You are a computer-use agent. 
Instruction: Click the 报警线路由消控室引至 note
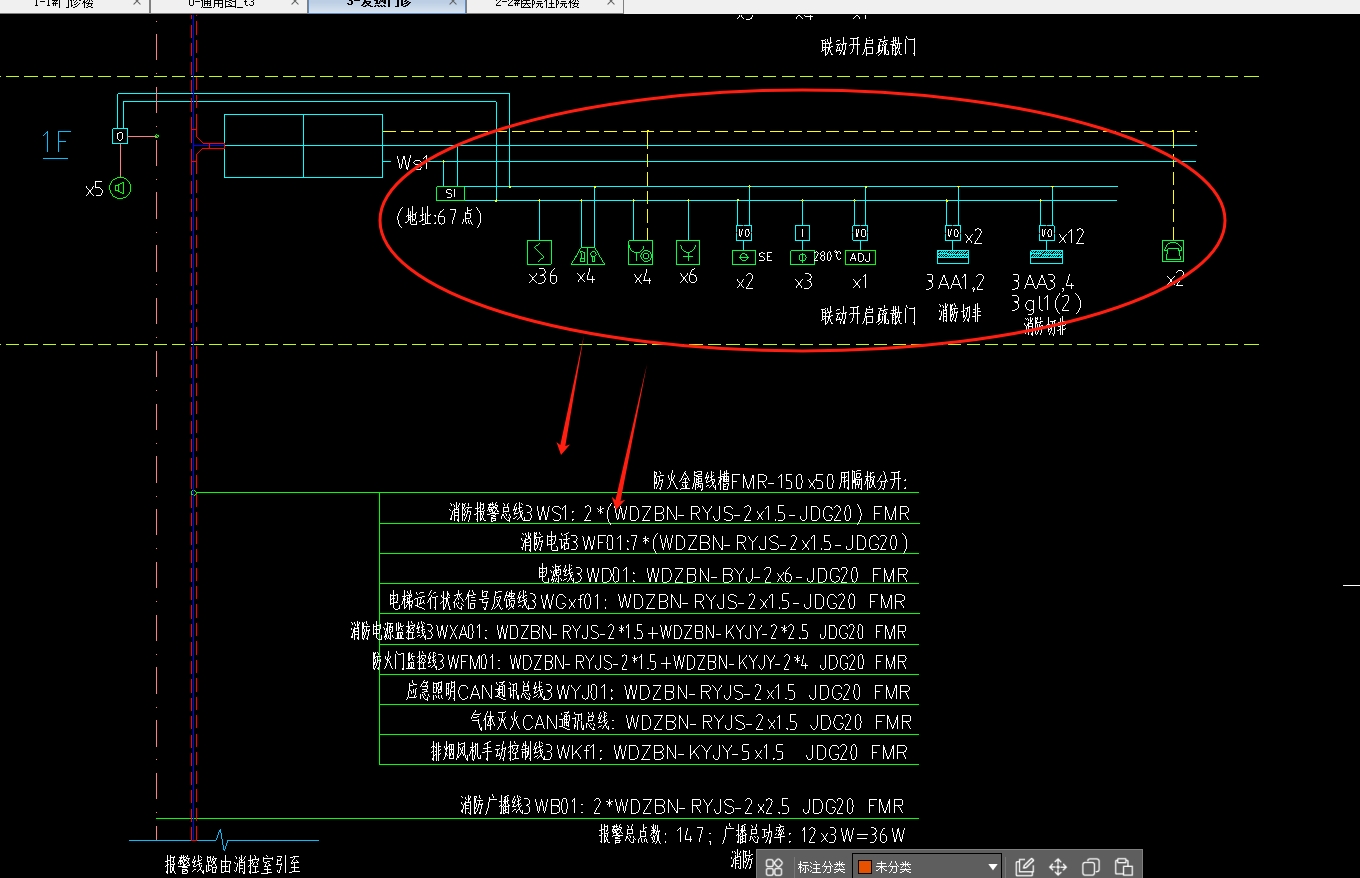point(233,865)
